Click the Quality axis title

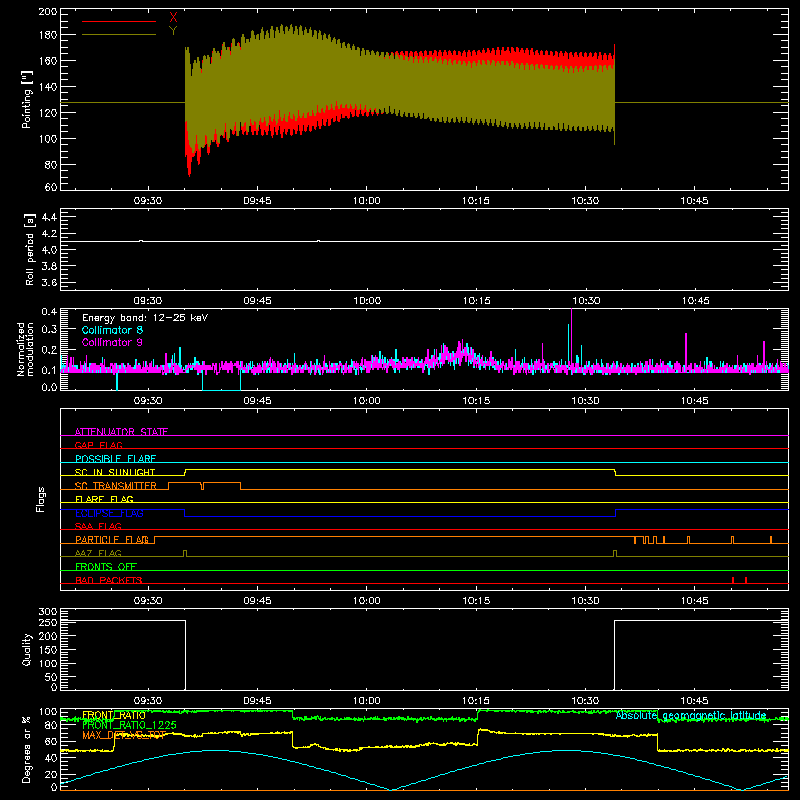click(27, 649)
